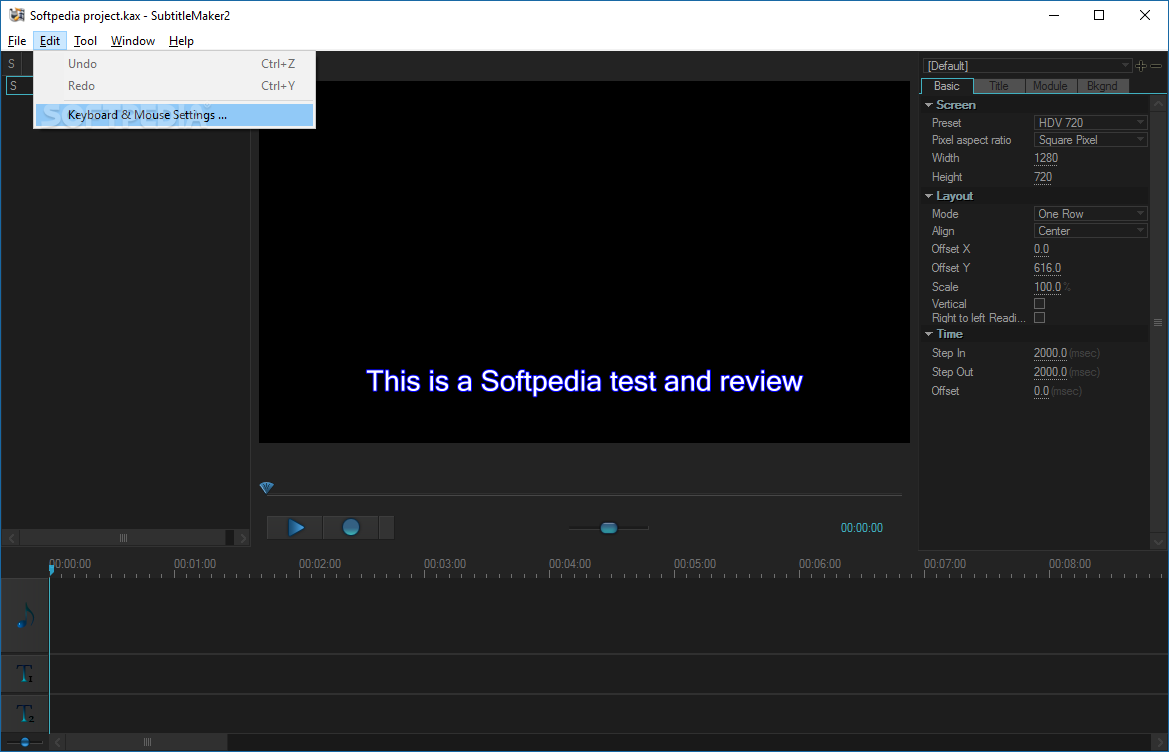Edit the Height value 720
1169x752 pixels.
1043,177
